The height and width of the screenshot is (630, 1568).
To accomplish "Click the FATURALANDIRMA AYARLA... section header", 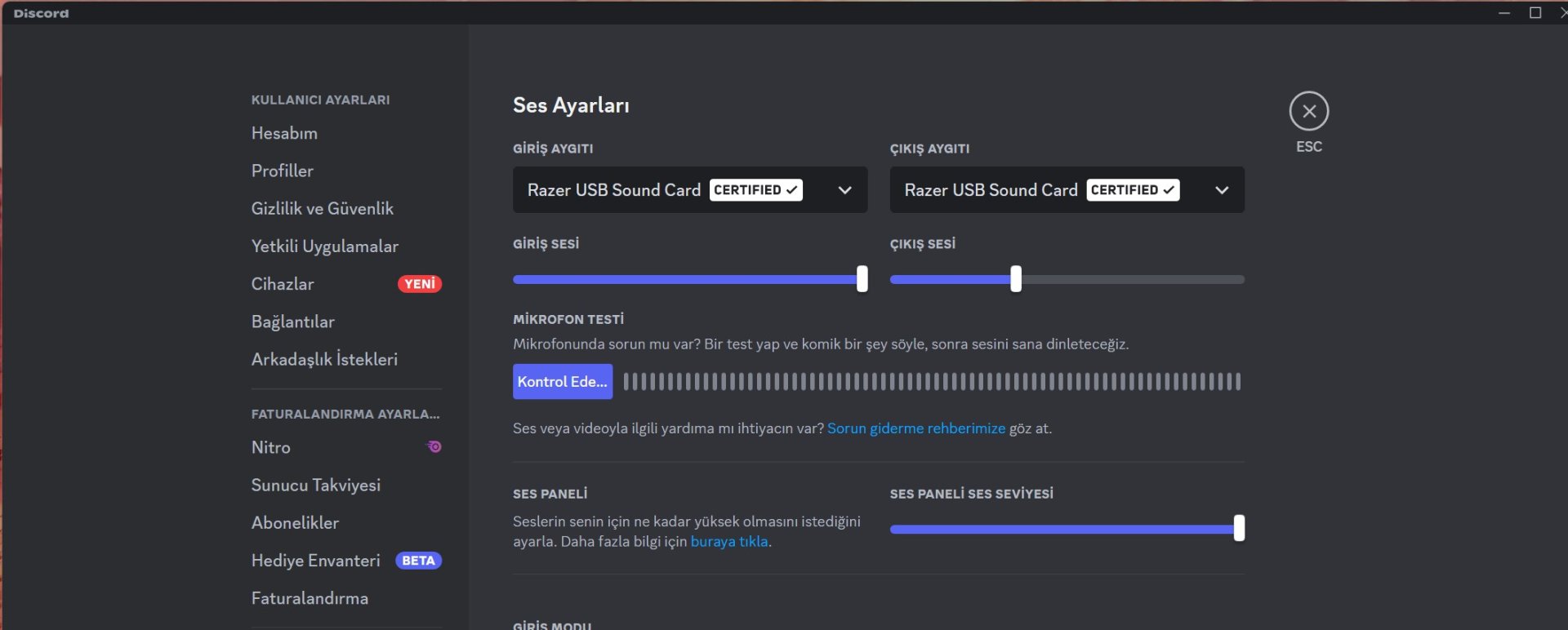I will 345,414.
